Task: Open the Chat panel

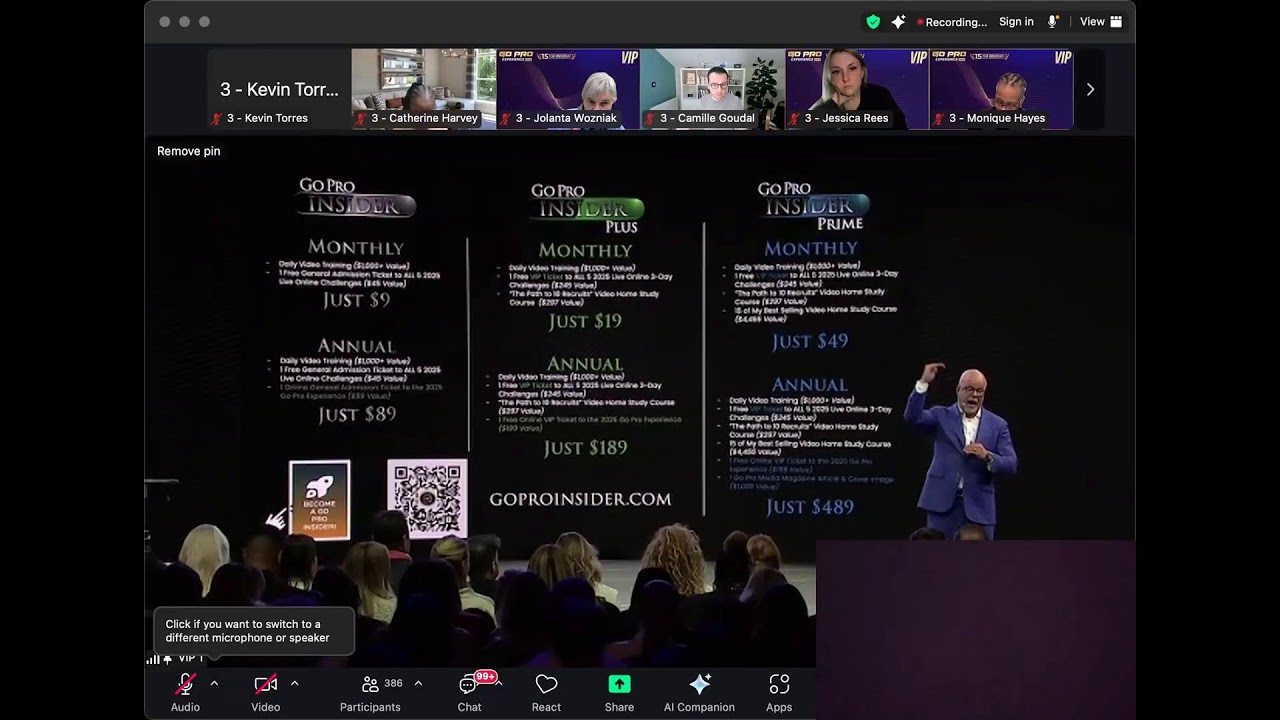Action: pos(470,692)
